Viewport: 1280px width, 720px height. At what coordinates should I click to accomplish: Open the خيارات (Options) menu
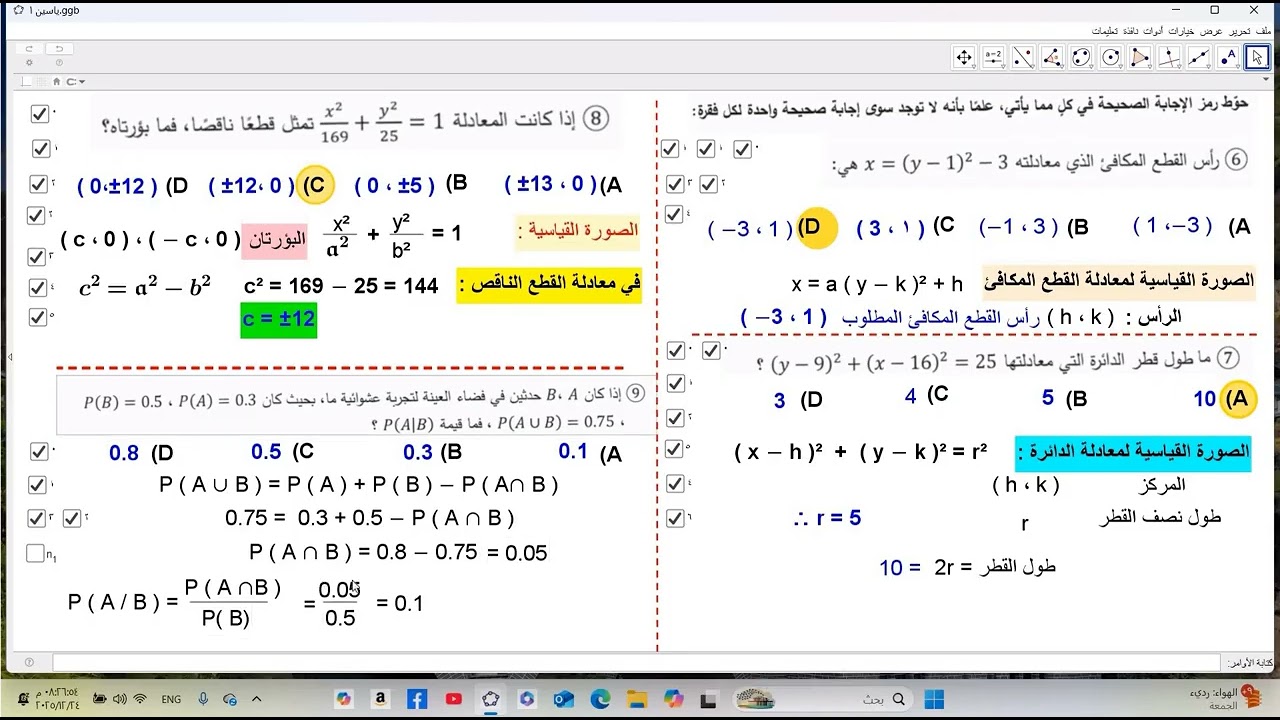(x=1181, y=31)
